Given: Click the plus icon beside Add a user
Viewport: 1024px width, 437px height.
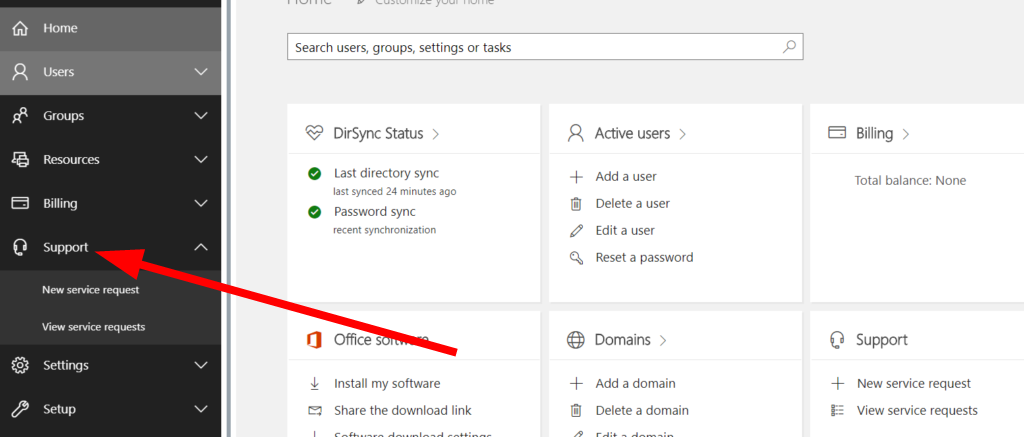Looking at the screenshot, I should pos(576,177).
